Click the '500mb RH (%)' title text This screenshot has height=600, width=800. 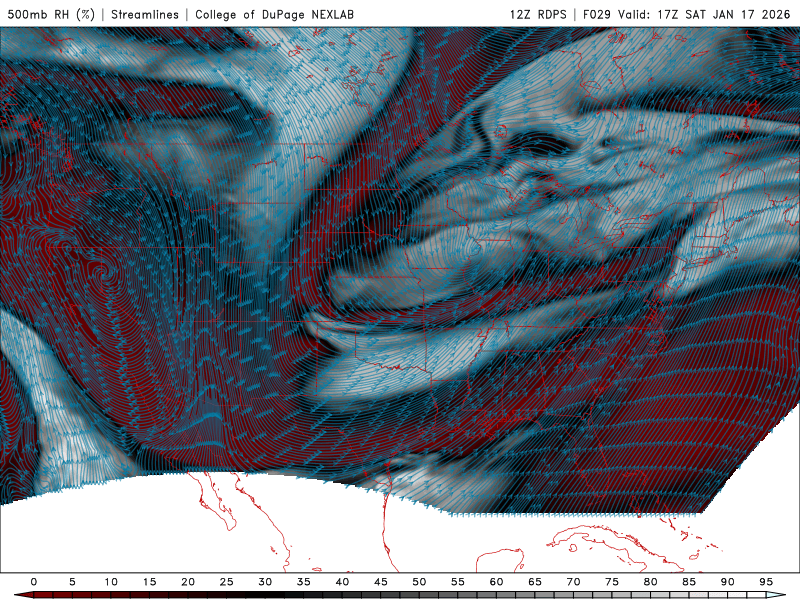coord(51,14)
